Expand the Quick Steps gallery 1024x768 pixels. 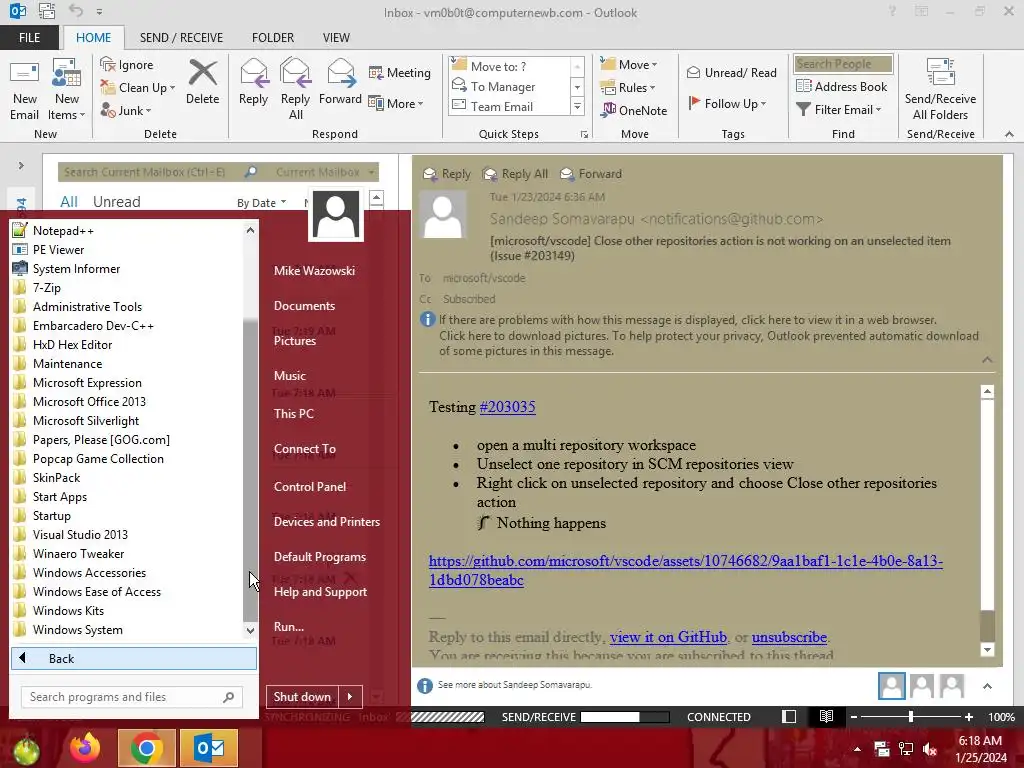coord(577,106)
